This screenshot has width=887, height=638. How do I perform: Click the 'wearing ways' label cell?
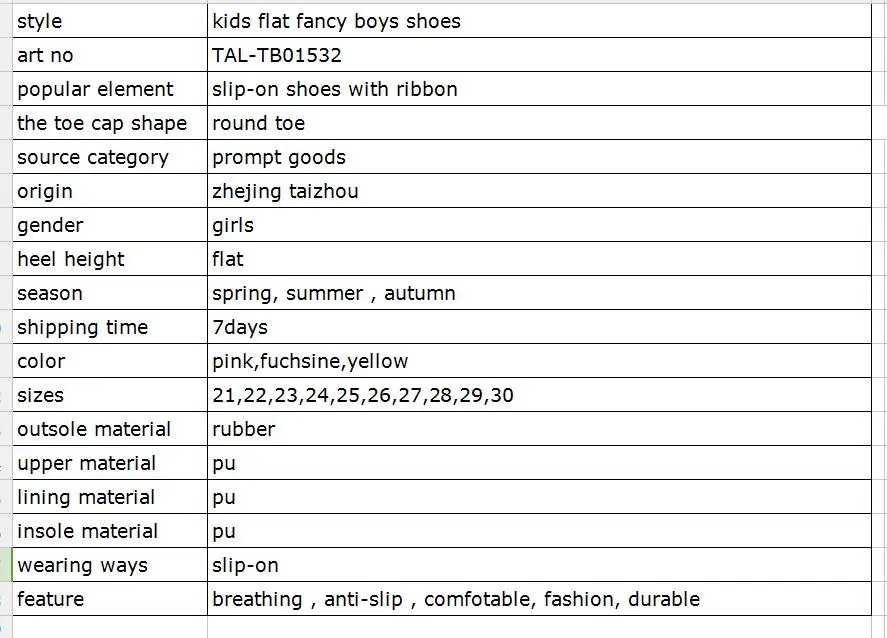coord(82,565)
